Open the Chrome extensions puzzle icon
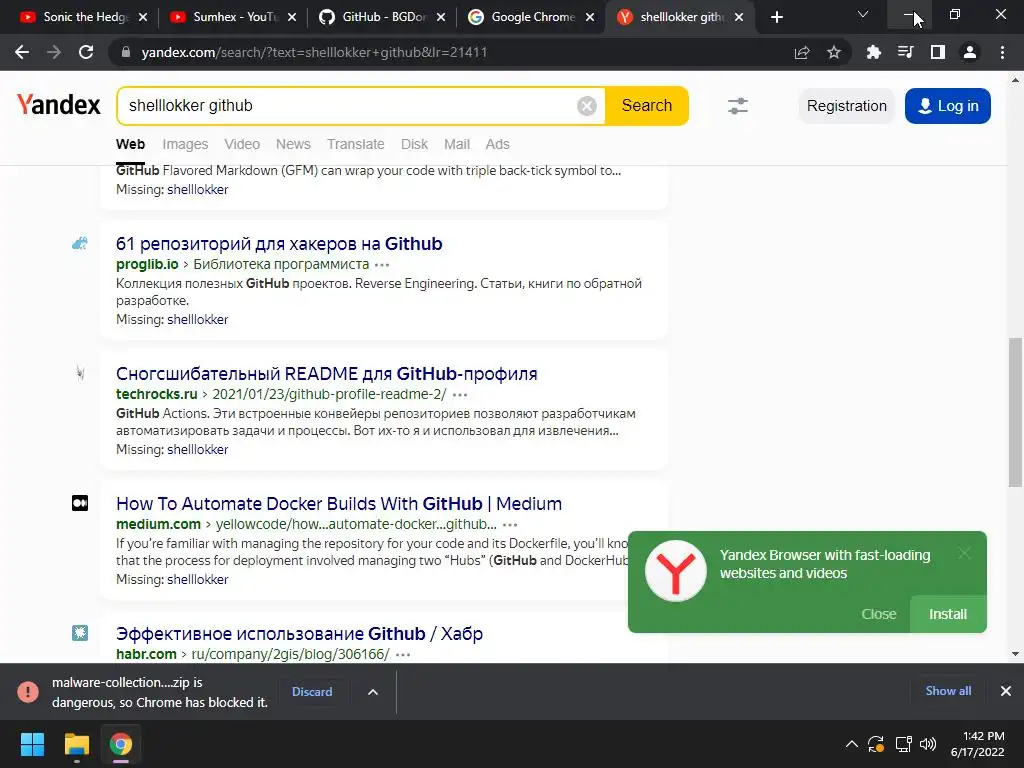 tap(873, 52)
